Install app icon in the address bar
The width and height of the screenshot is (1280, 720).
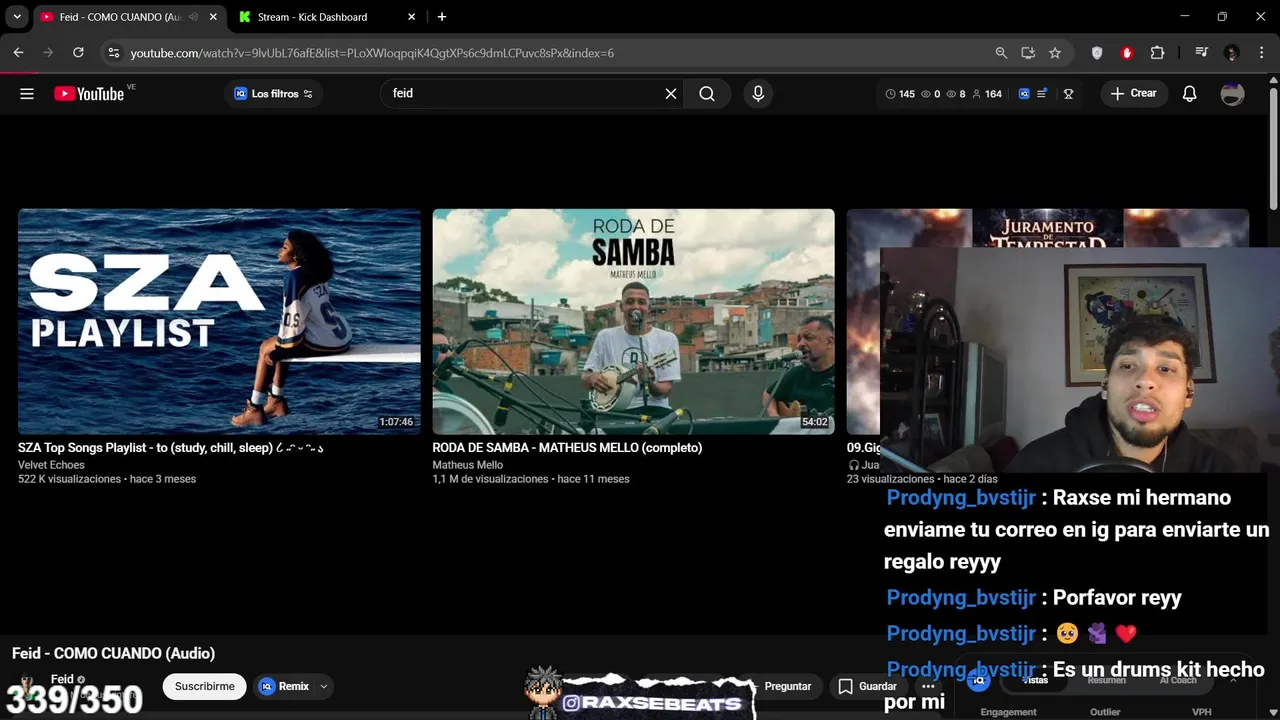point(1028,53)
